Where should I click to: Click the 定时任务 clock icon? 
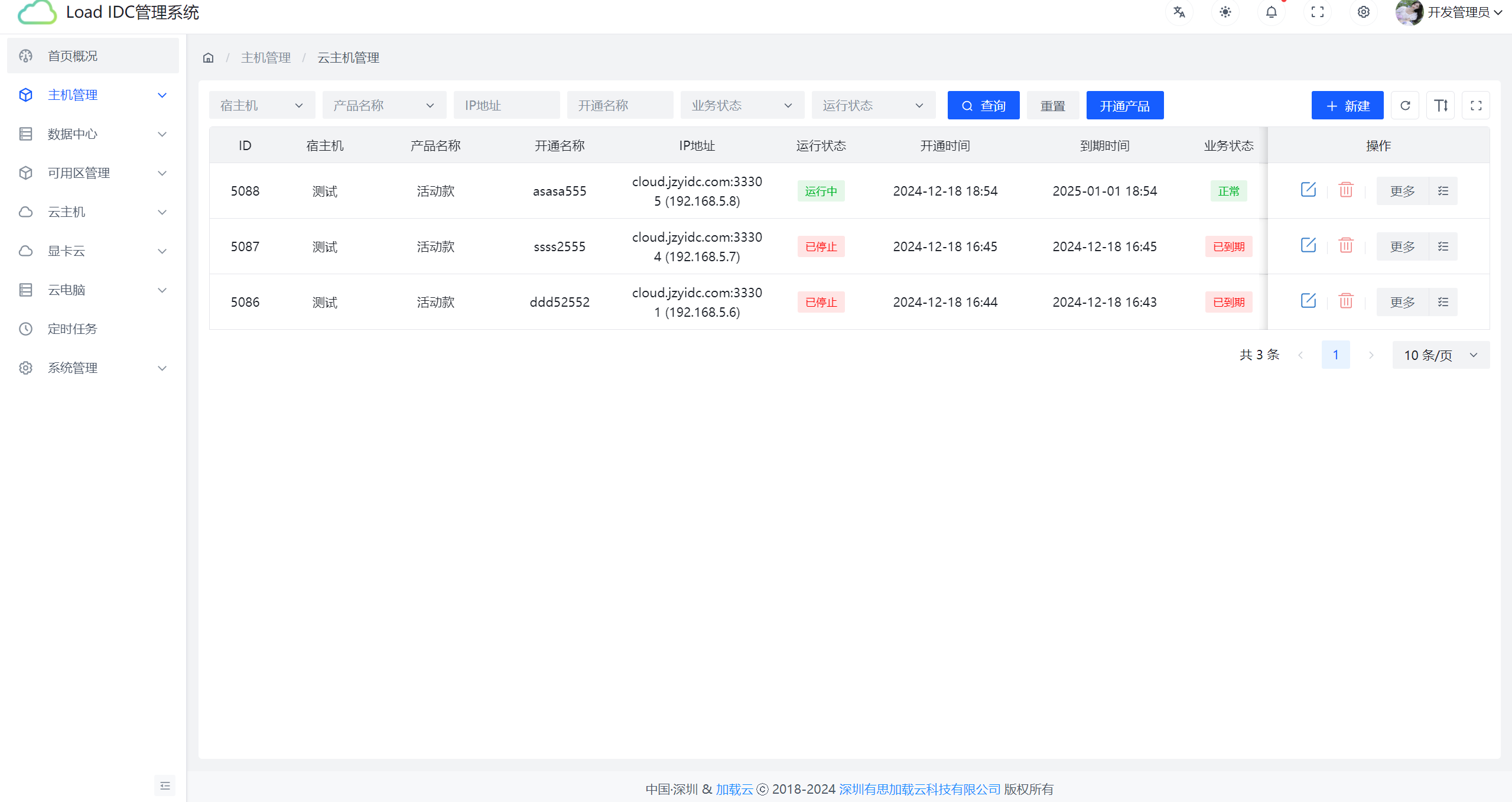click(25, 329)
